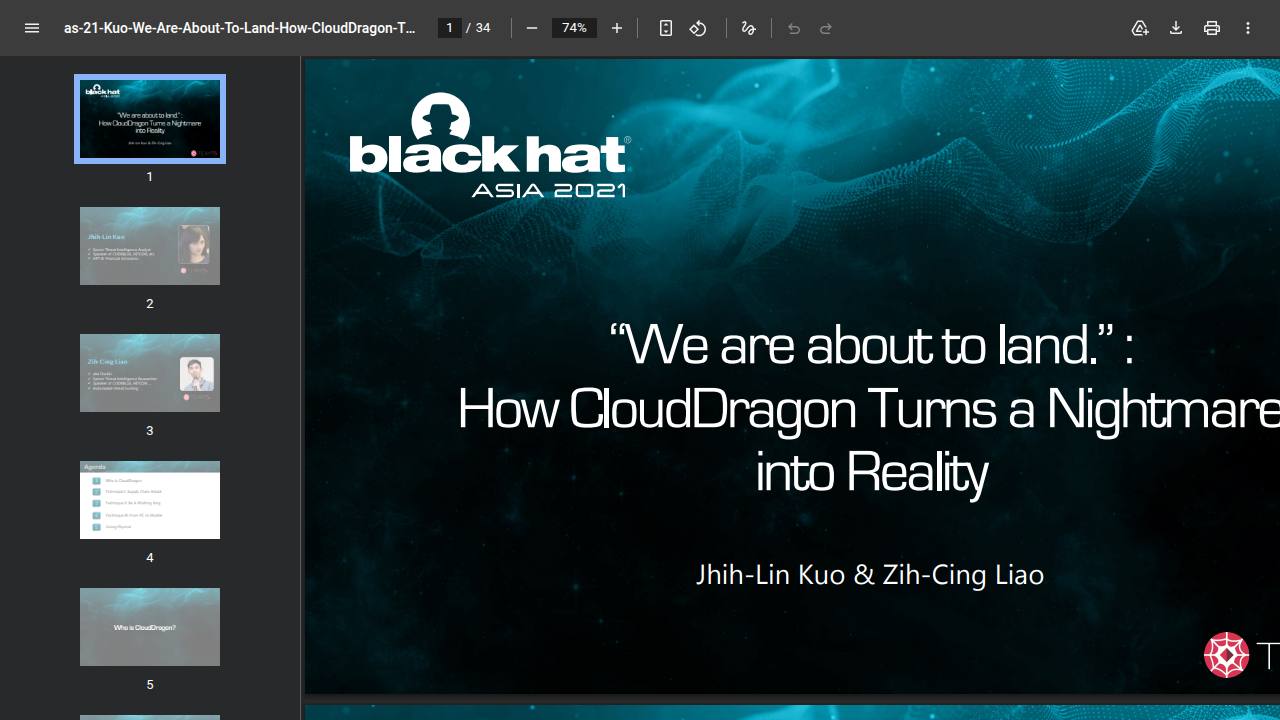Click the document file name title
1280x720 pixels.
click(x=240, y=28)
